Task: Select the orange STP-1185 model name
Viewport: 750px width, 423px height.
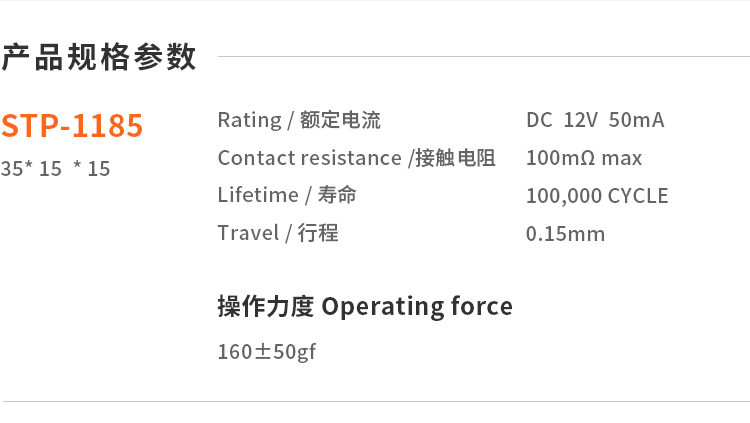Action: coord(72,126)
